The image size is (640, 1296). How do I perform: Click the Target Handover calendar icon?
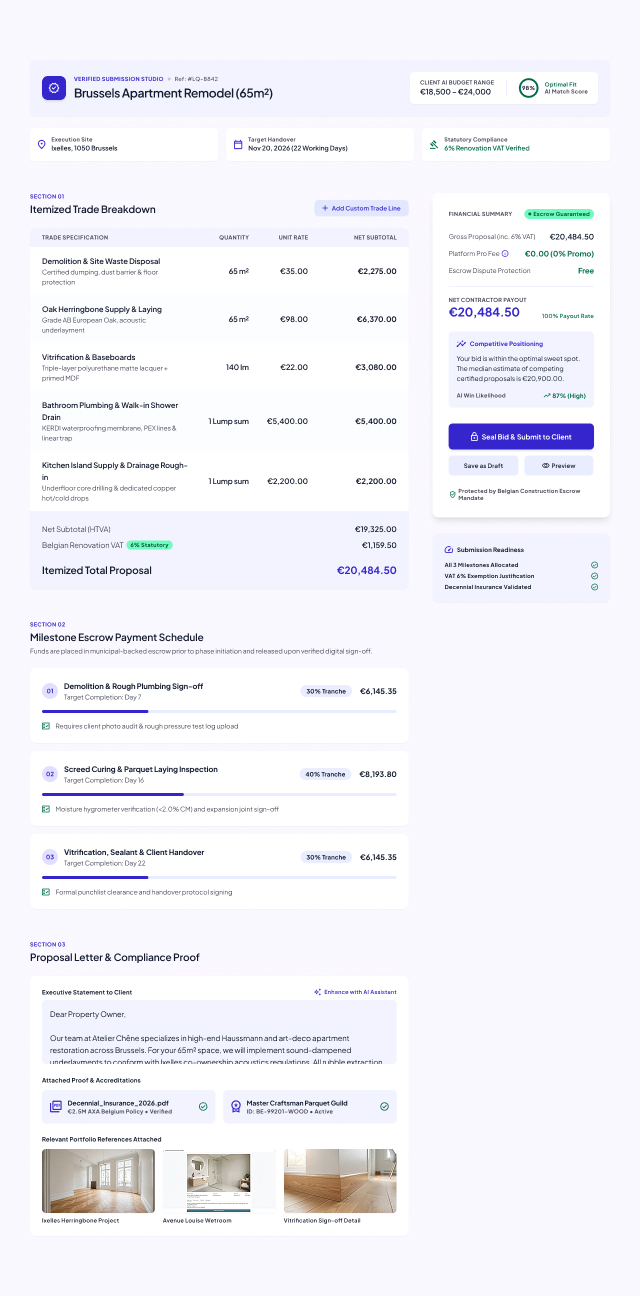238,144
